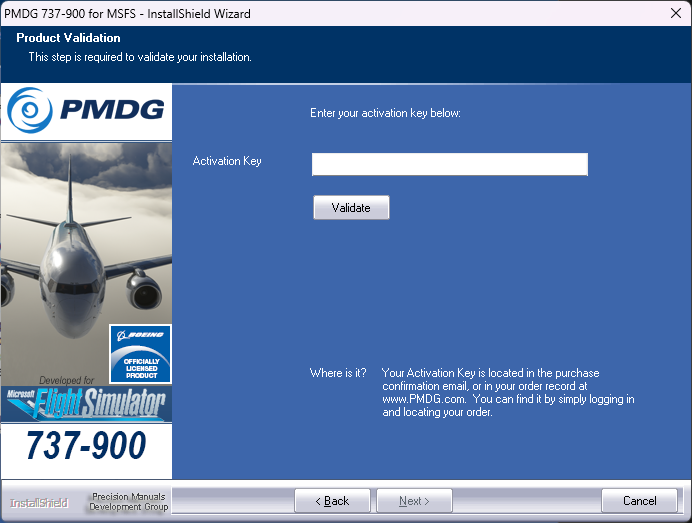
Task: Click the disabled Next button
Action: pos(414,501)
